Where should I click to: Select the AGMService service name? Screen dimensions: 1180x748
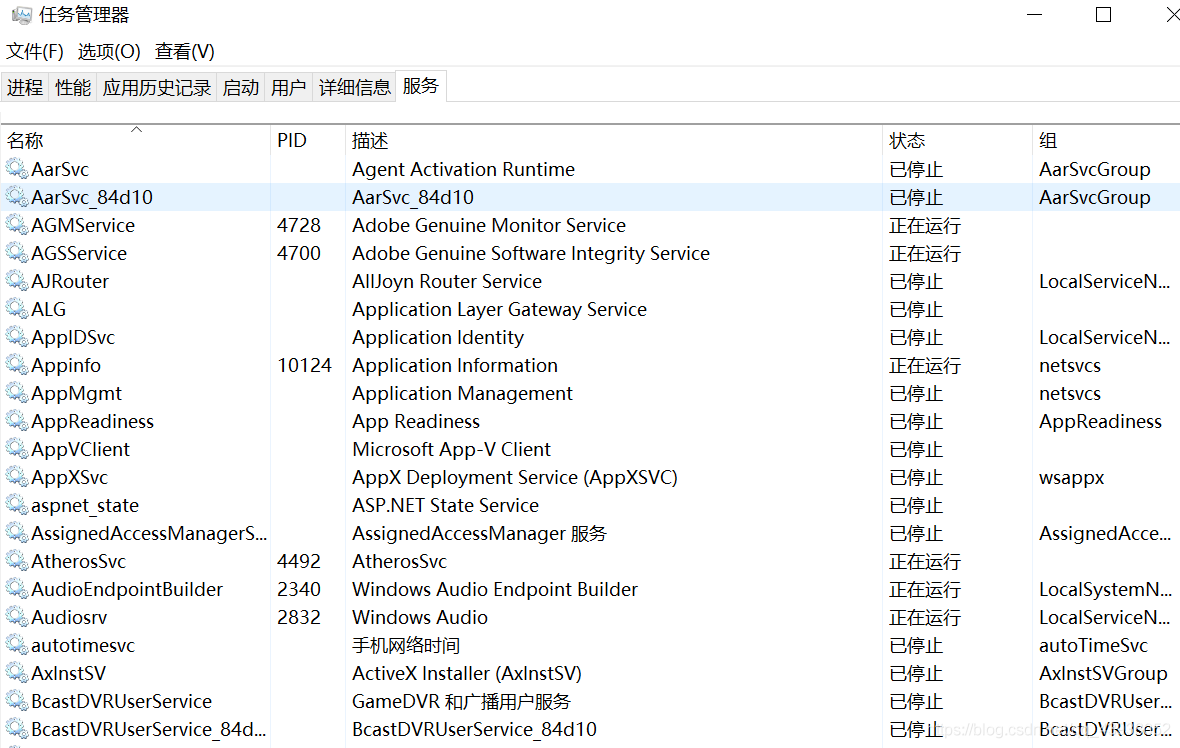[83, 225]
